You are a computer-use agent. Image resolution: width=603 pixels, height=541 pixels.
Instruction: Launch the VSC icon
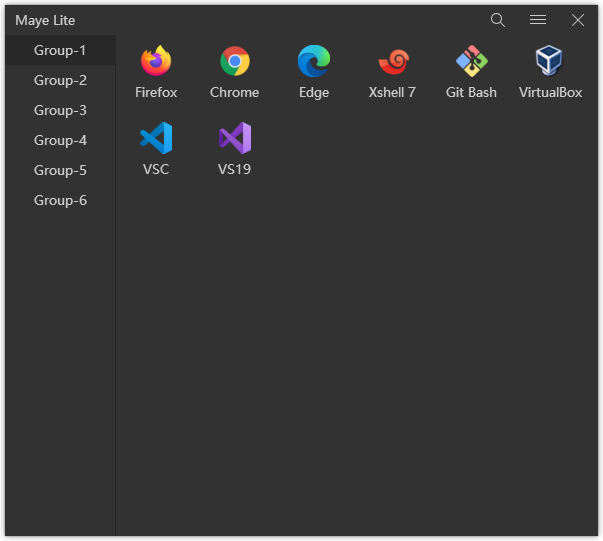pyautogui.click(x=156, y=138)
